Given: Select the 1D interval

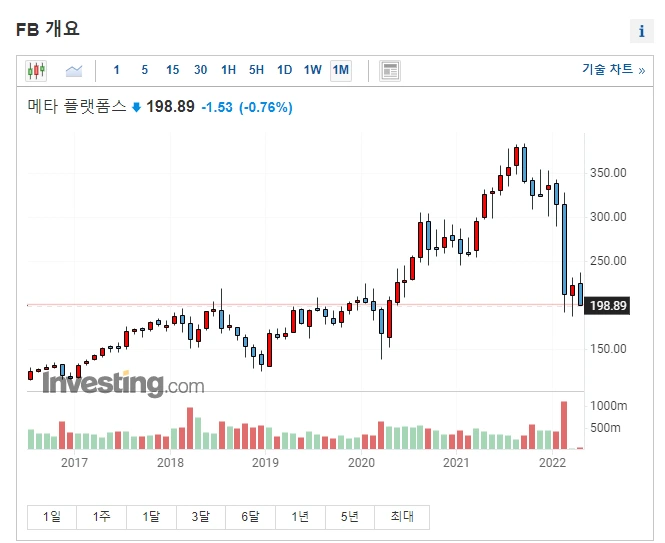Looking at the screenshot, I should point(285,70).
